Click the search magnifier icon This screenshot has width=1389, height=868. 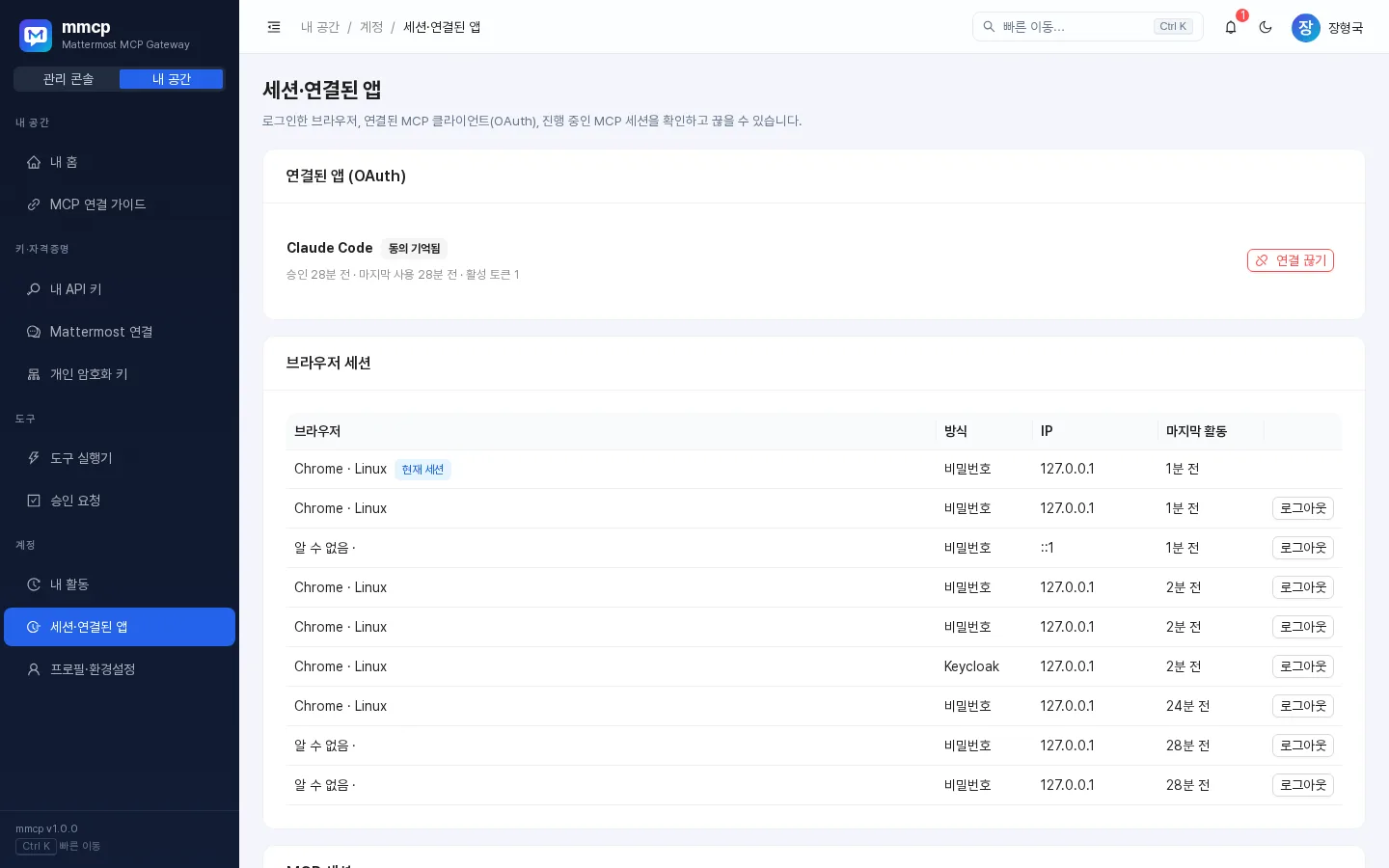point(989,27)
